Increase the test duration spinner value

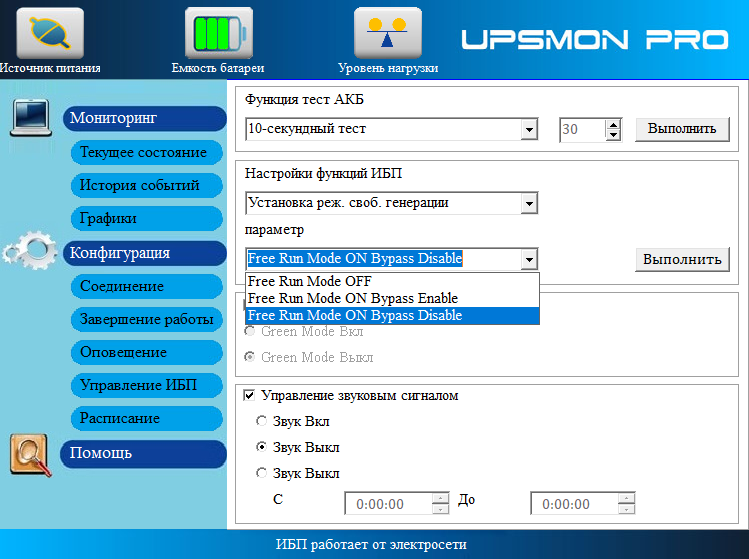pyautogui.click(x=613, y=124)
